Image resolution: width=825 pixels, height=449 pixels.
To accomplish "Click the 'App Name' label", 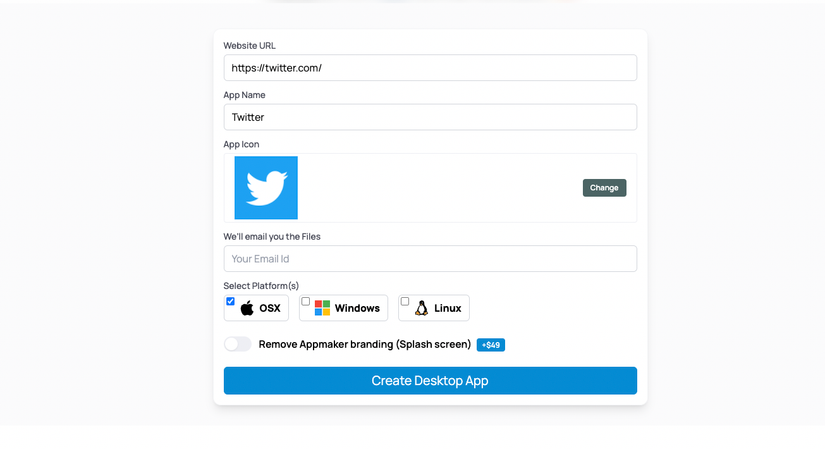I will coord(244,95).
